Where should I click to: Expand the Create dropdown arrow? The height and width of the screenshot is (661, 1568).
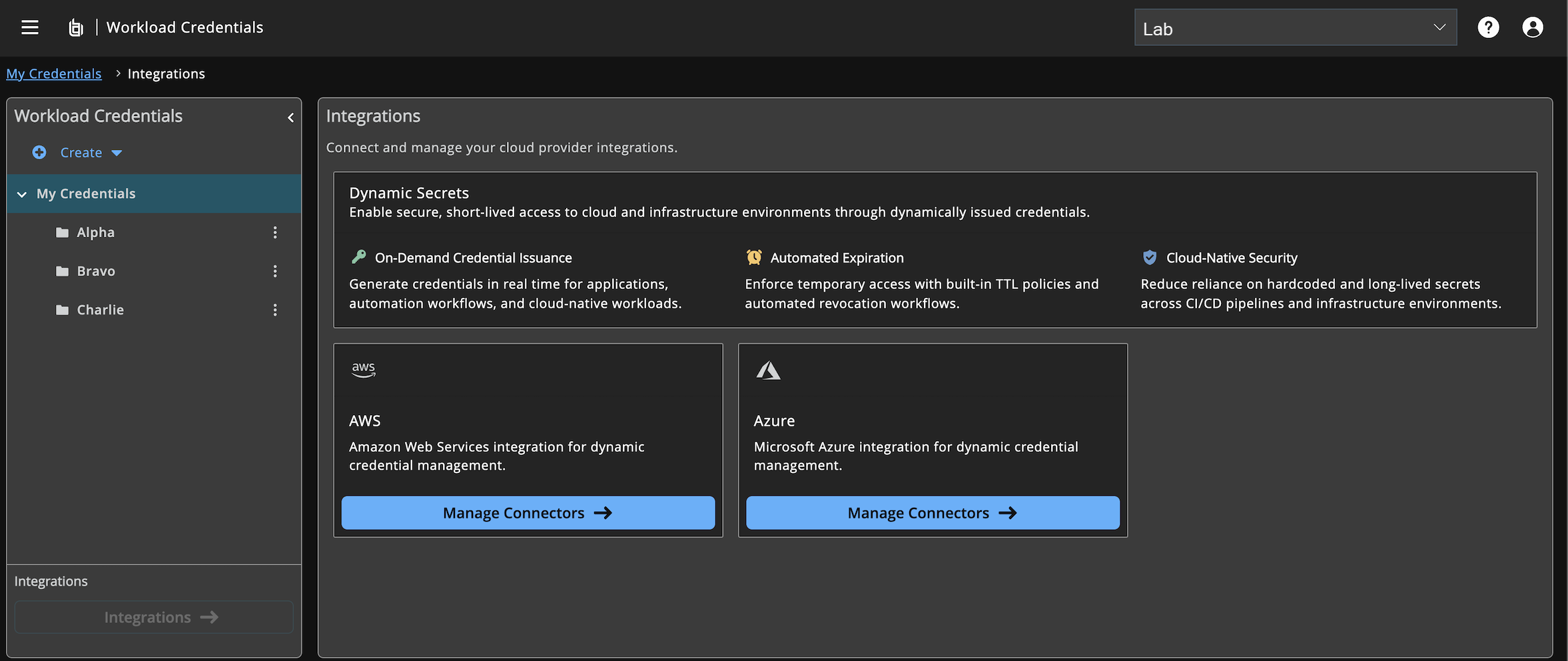[x=117, y=153]
